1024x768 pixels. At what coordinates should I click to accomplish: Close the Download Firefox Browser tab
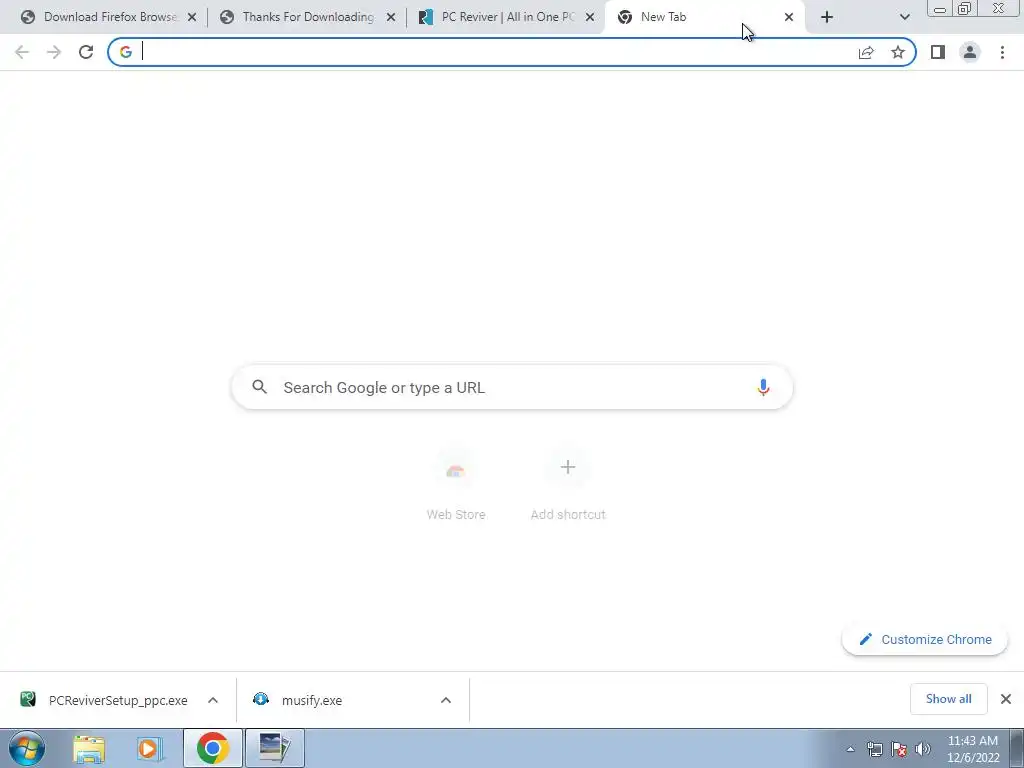click(x=192, y=18)
